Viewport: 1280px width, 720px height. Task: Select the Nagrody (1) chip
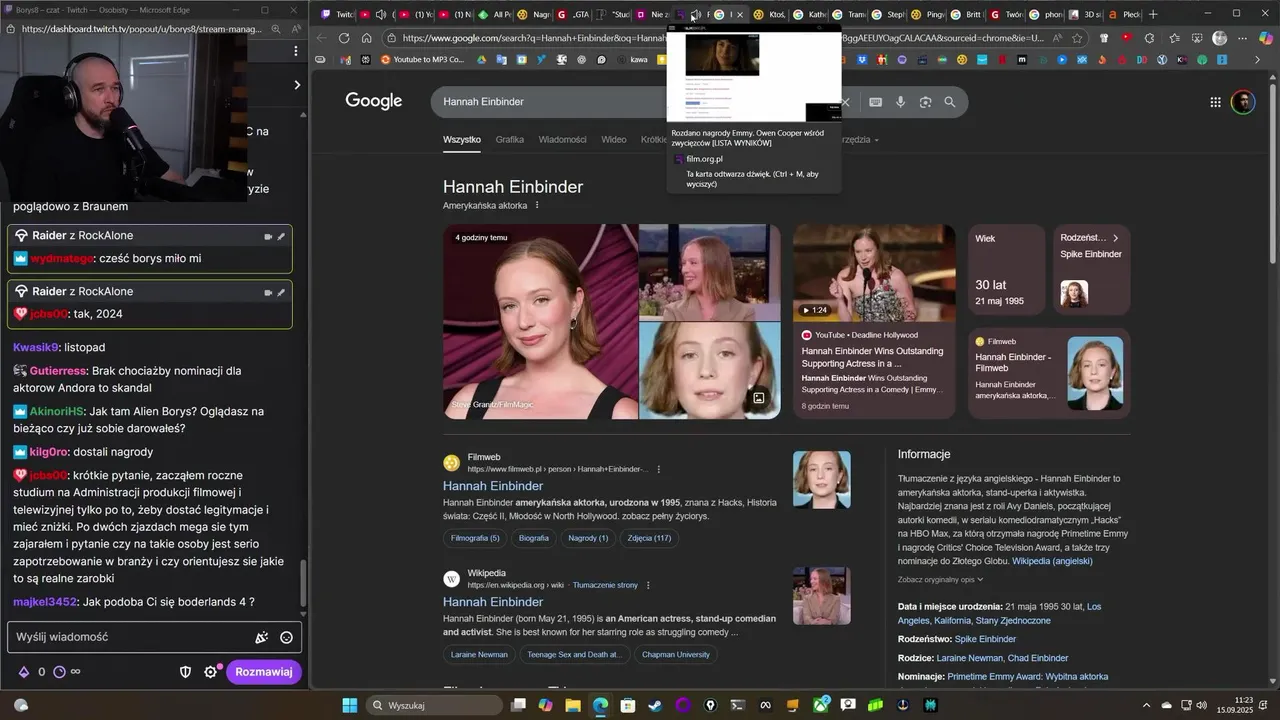pos(588,538)
